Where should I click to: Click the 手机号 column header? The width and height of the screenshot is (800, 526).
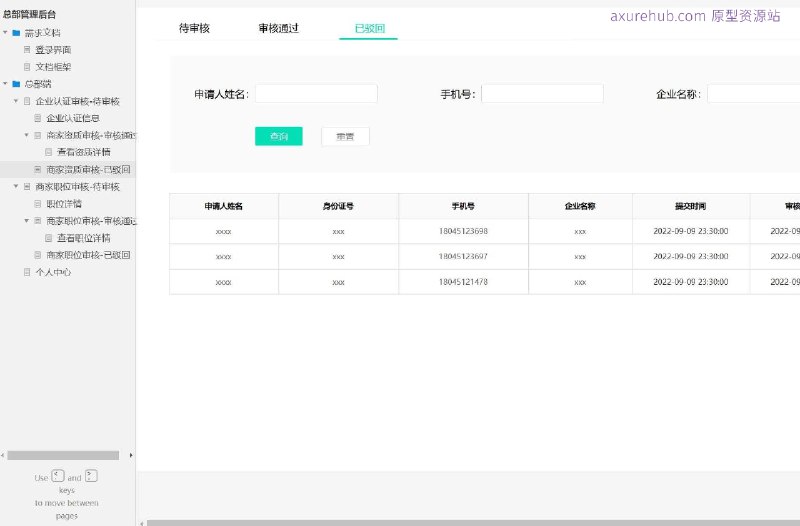(x=463, y=206)
